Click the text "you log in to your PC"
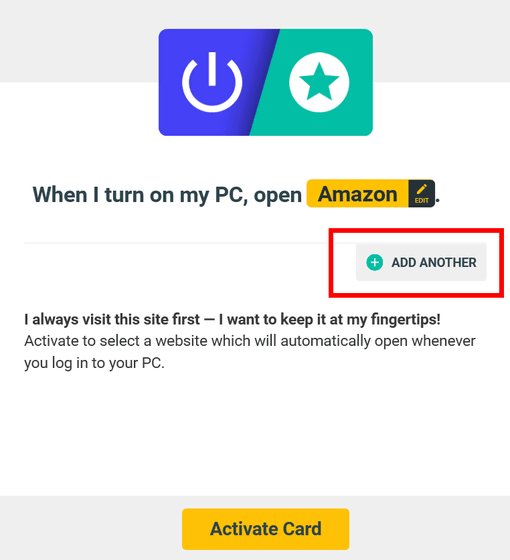 coord(94,363)
